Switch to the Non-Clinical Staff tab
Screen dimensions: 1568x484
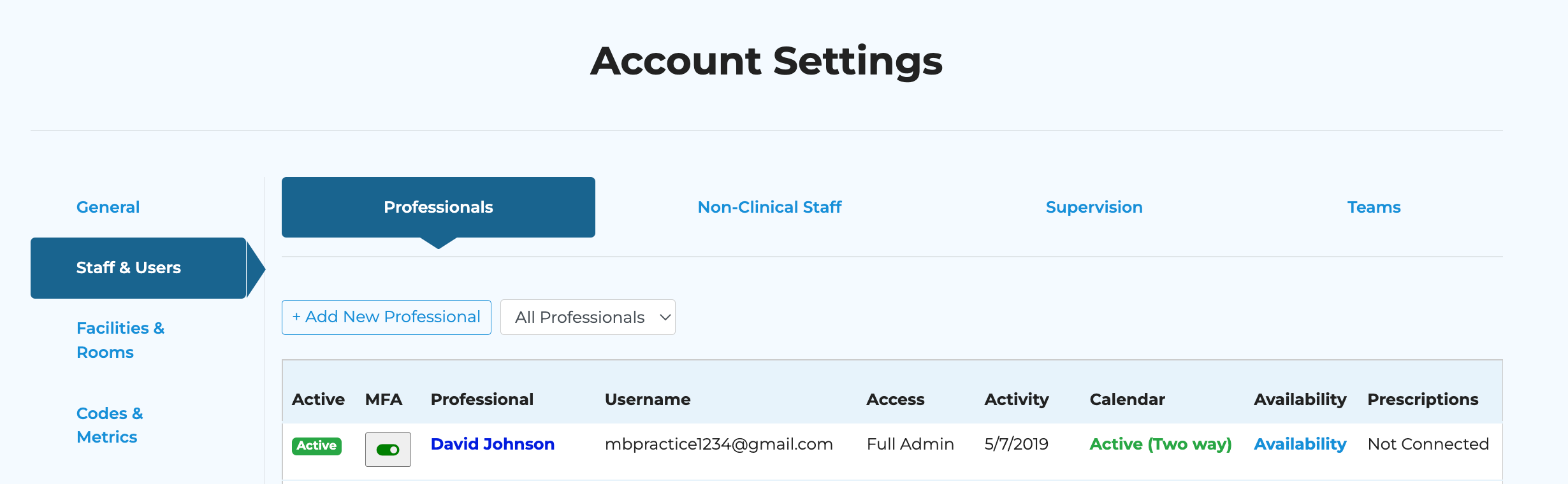769,207
